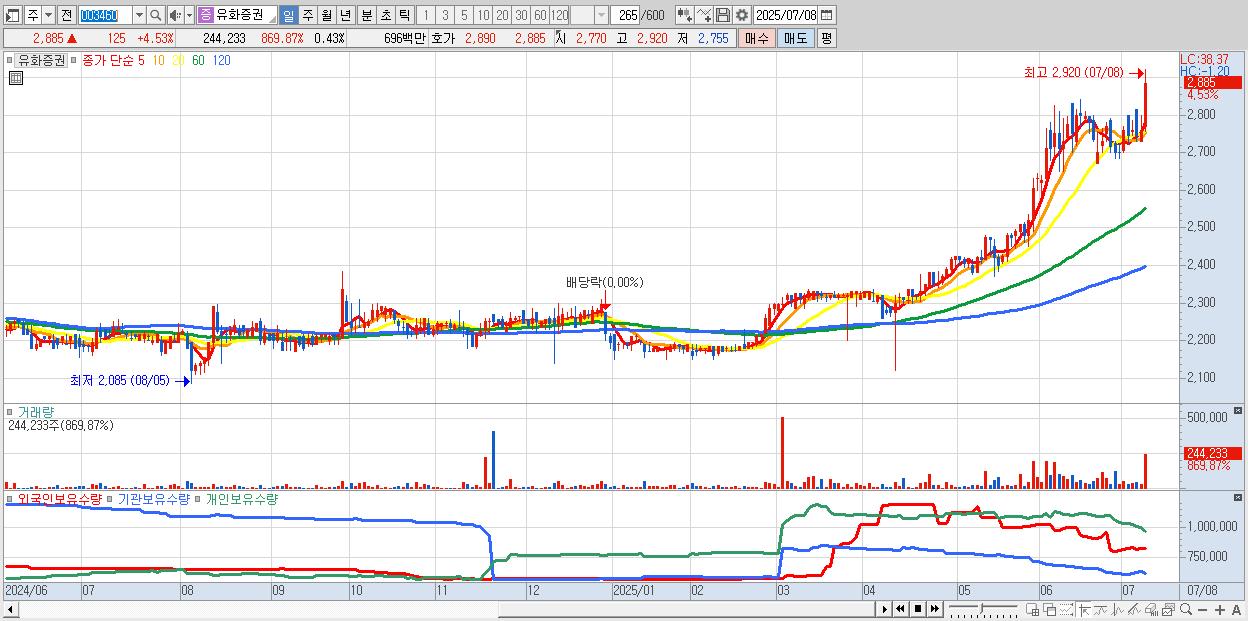Select the 60 interval tab

(x=540, y=15)
